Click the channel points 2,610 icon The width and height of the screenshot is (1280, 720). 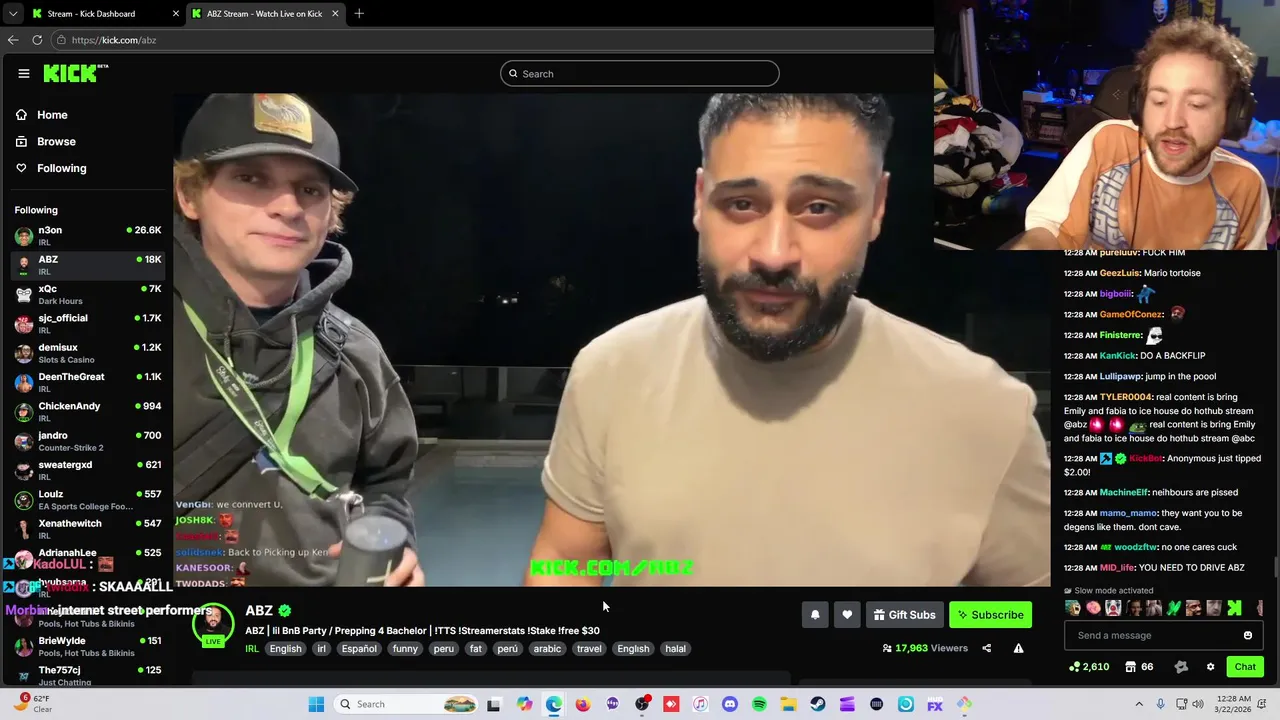(x=1075, y=667)
